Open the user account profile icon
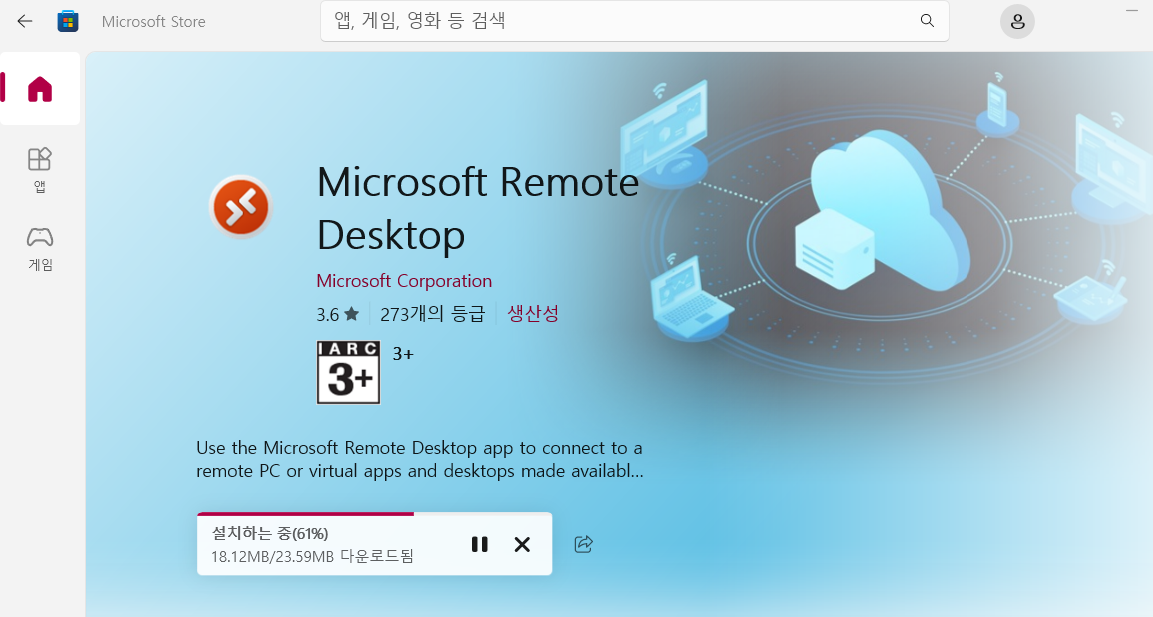The height and width of the screenshot is (617, 1153). [1017, 21]
